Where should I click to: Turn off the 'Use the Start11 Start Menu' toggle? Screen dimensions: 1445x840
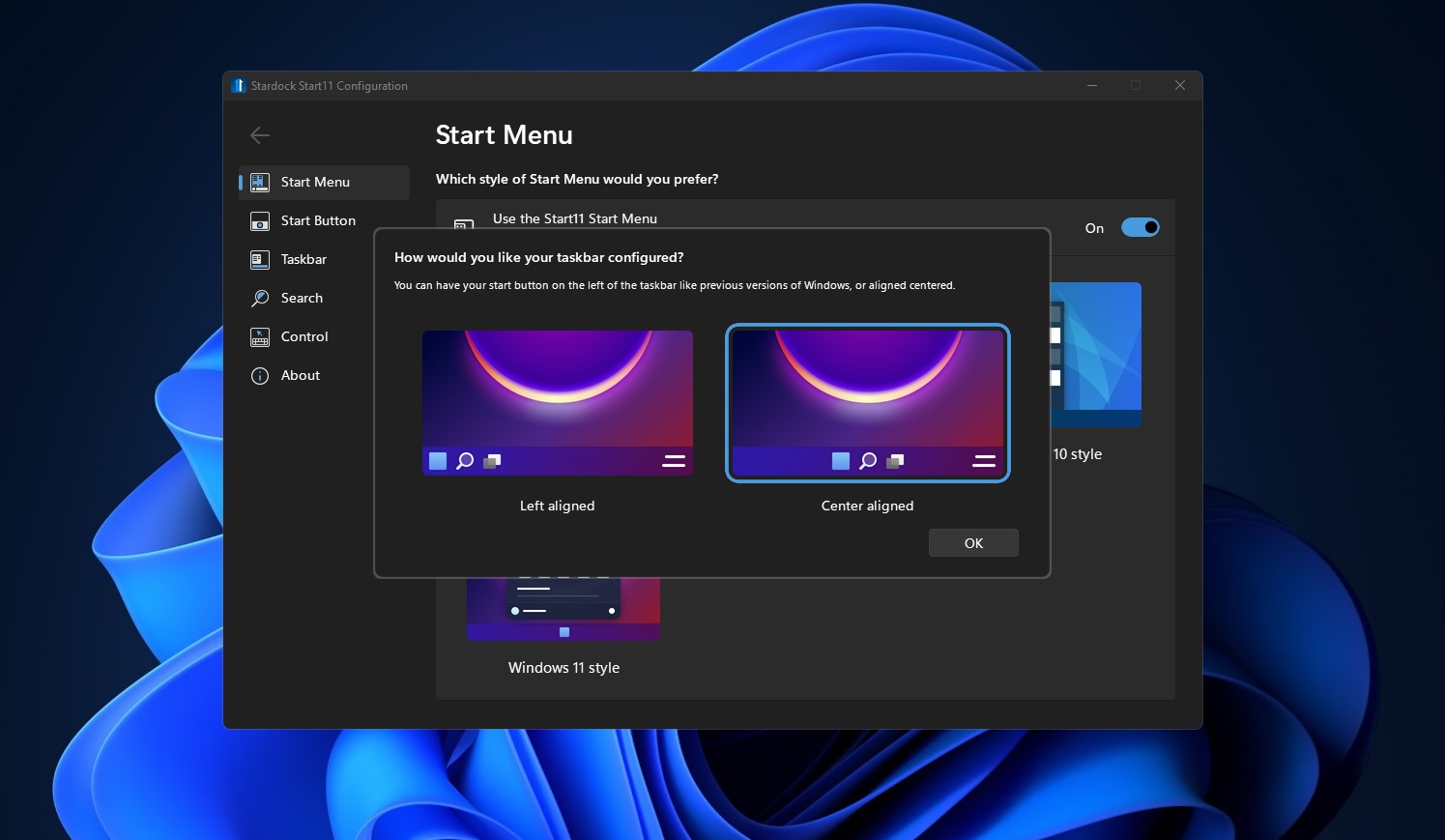point(1140,227)
